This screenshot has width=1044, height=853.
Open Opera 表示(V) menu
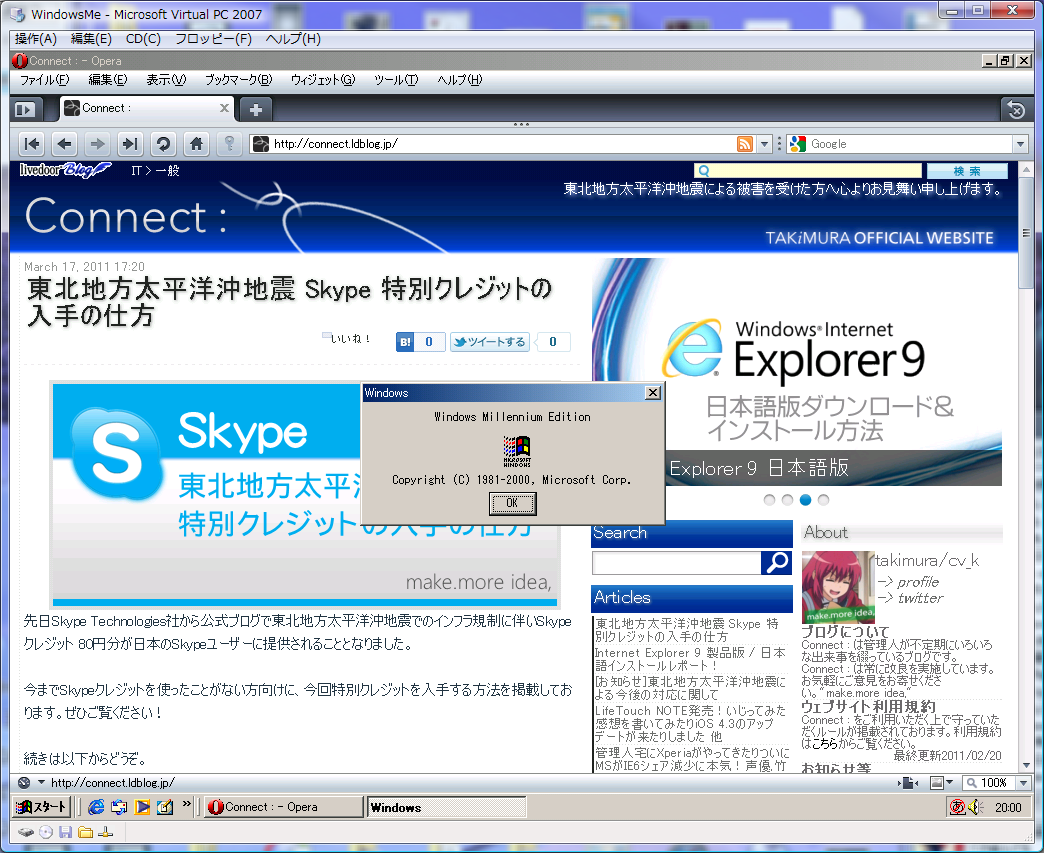[166, 80]
